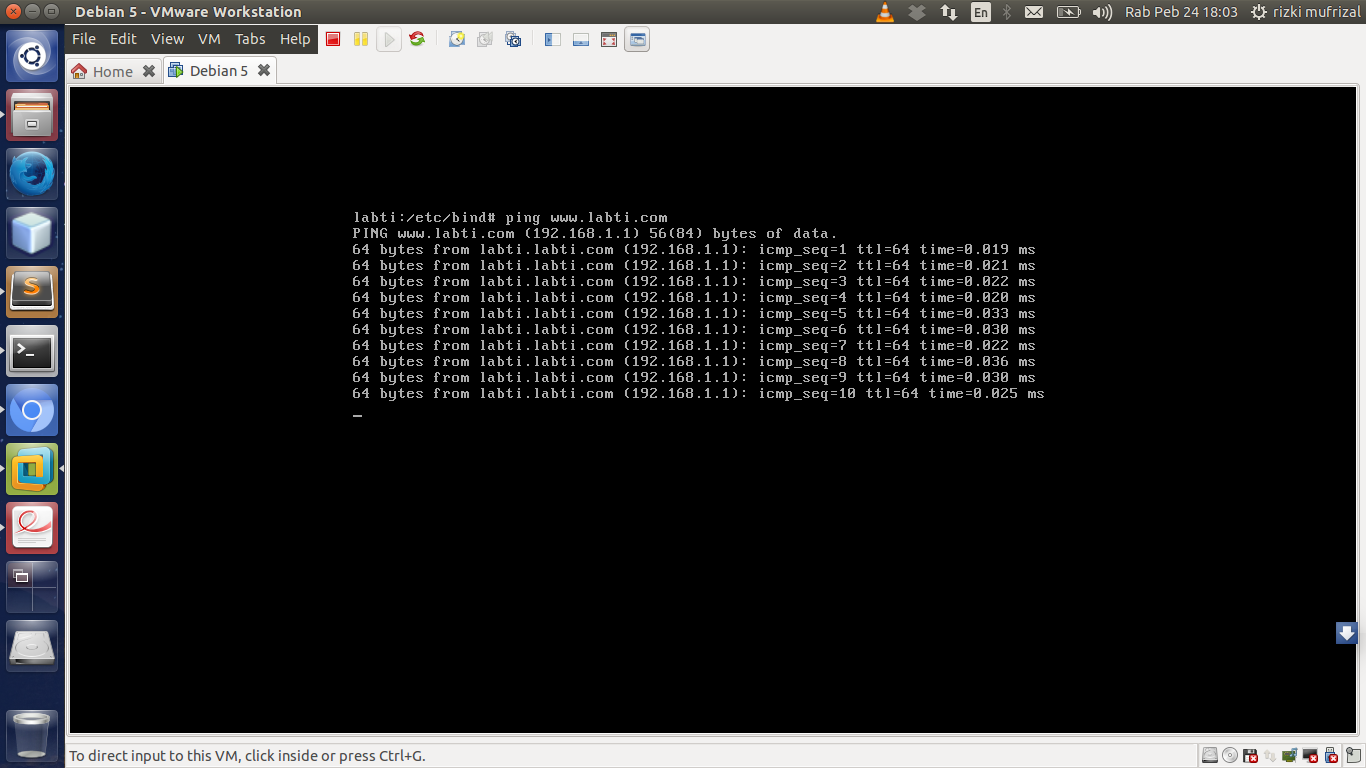This screenshot has width=1366, height=768.
Task: Click the blue download arrow at right edge
Action: pos(1347,633)
